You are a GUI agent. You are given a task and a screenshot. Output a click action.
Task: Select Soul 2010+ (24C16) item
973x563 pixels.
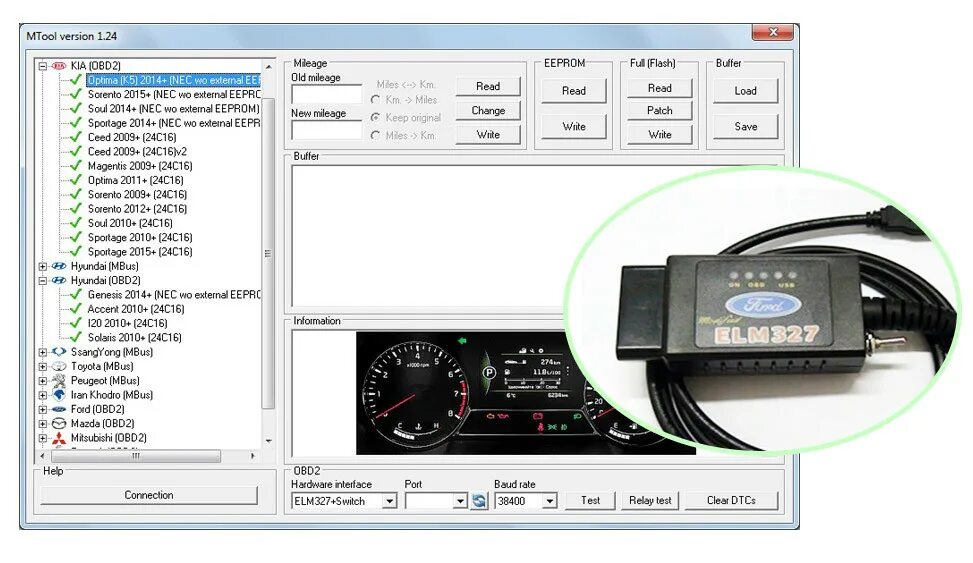130,223
